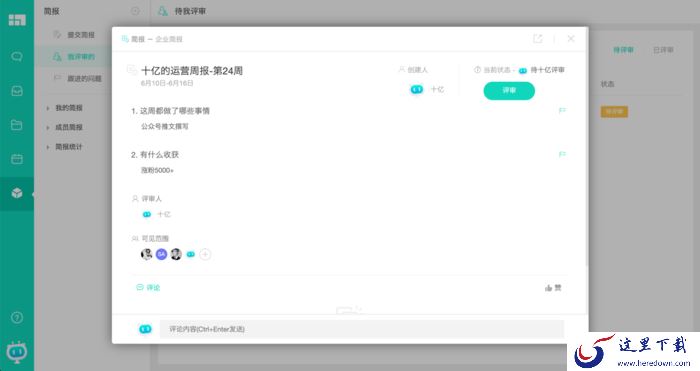Switch to 已评审 tab in background page
The height and width of the screenshot is (371, 700).
pyautogui.click(x=663, y=50)
